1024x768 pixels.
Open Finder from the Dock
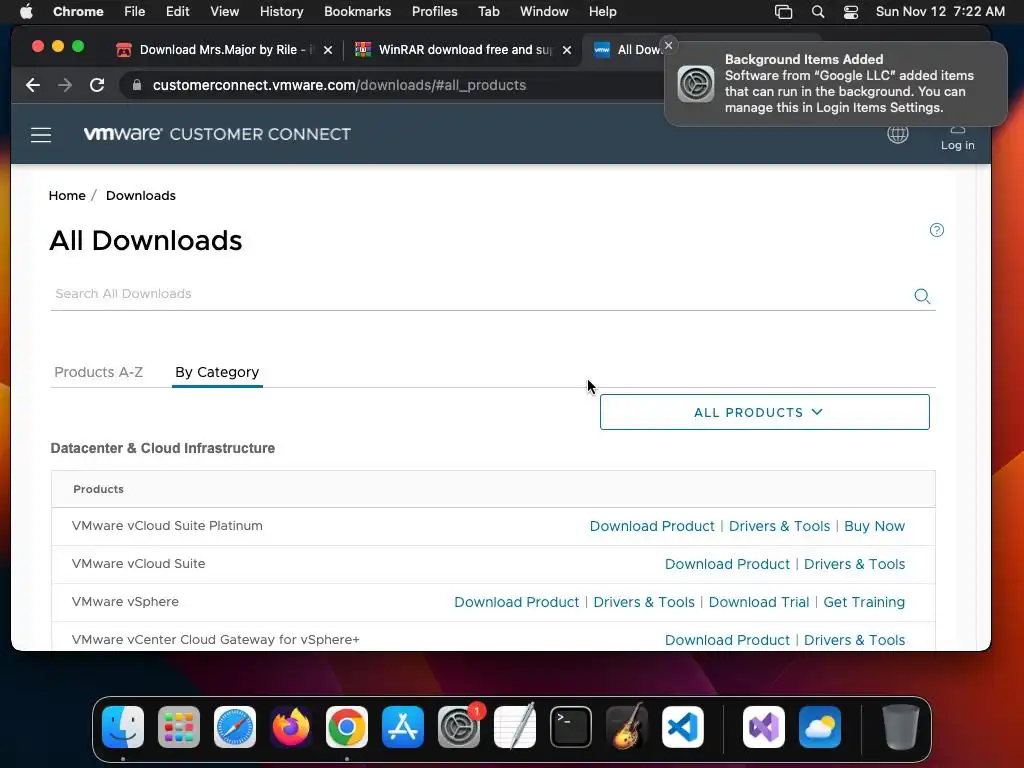coord(123,726)
